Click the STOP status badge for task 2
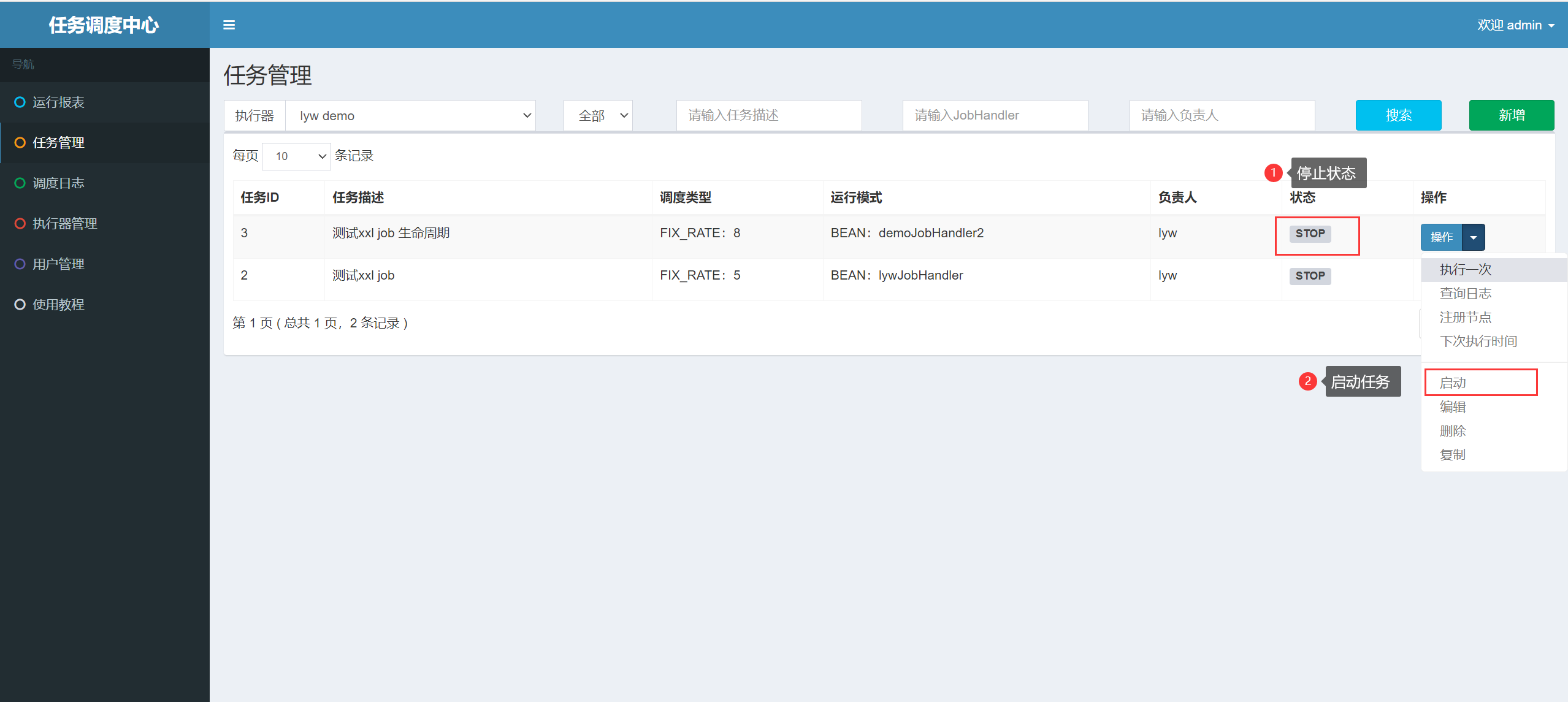Screen dimensions: 1568x702 [x=1310, y=276]
